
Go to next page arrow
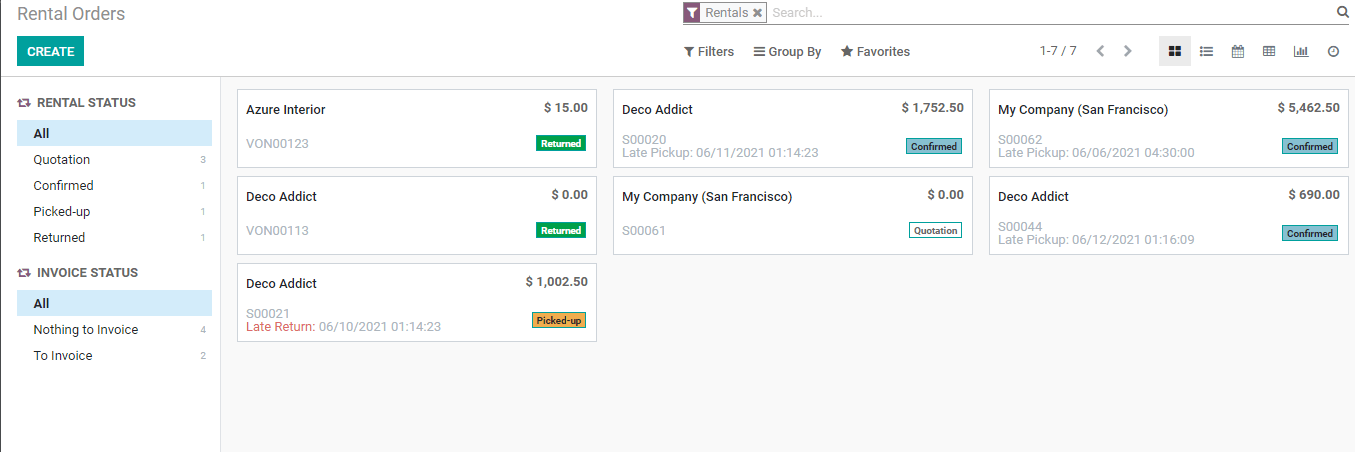[1128, 51]
